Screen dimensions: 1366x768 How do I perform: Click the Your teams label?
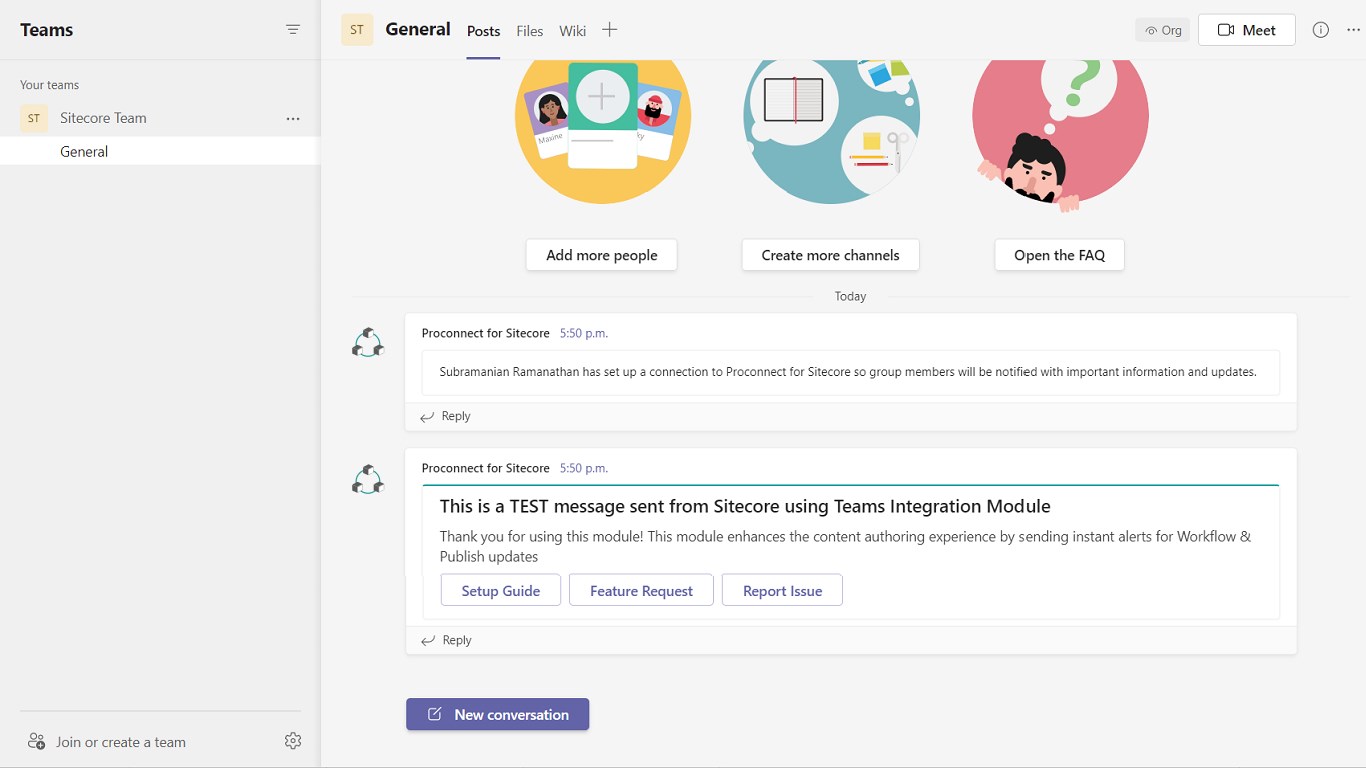click(x=49, y=85)
